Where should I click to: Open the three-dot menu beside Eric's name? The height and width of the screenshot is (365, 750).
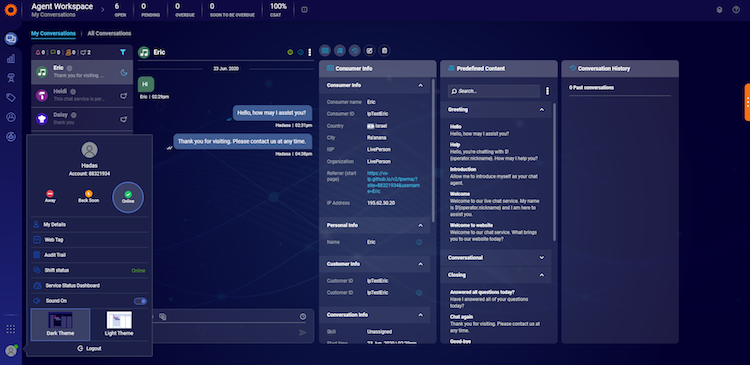coord(309,52)
